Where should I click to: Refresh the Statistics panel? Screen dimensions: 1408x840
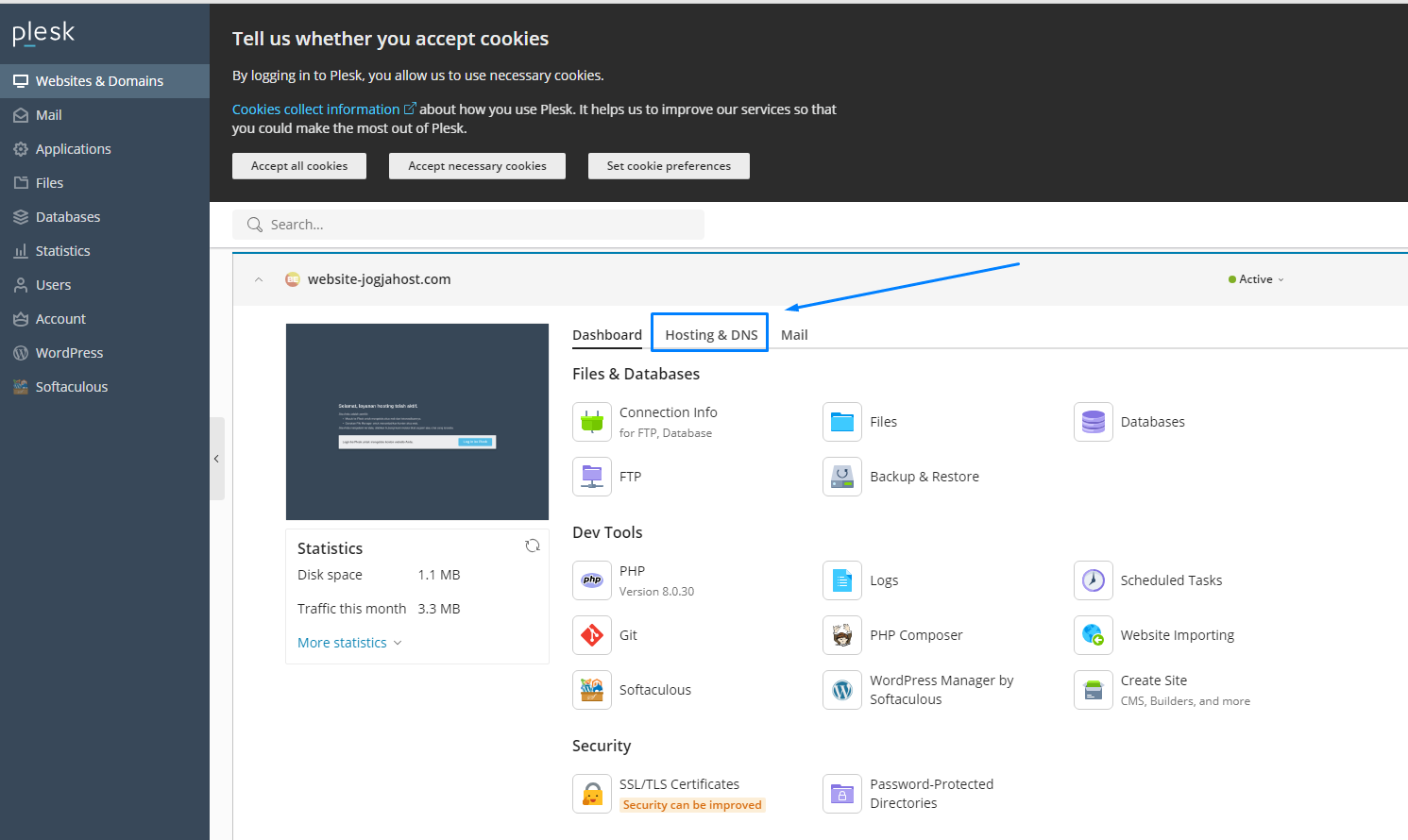tap(533, 546)
